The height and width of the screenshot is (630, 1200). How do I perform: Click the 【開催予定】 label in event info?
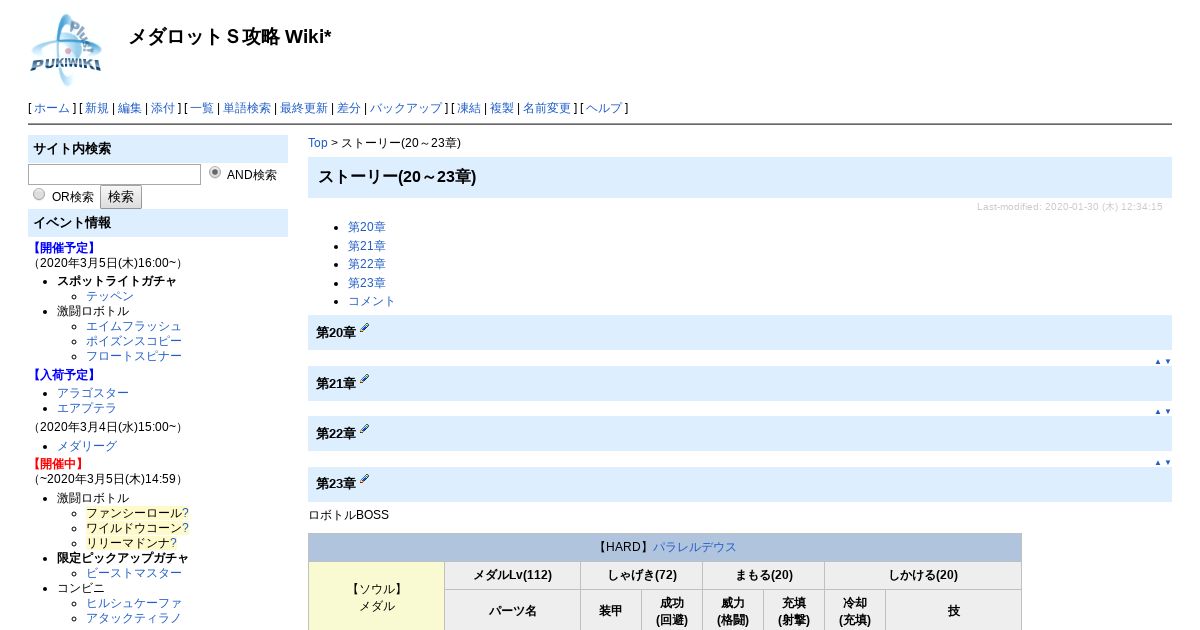[64, 248]
